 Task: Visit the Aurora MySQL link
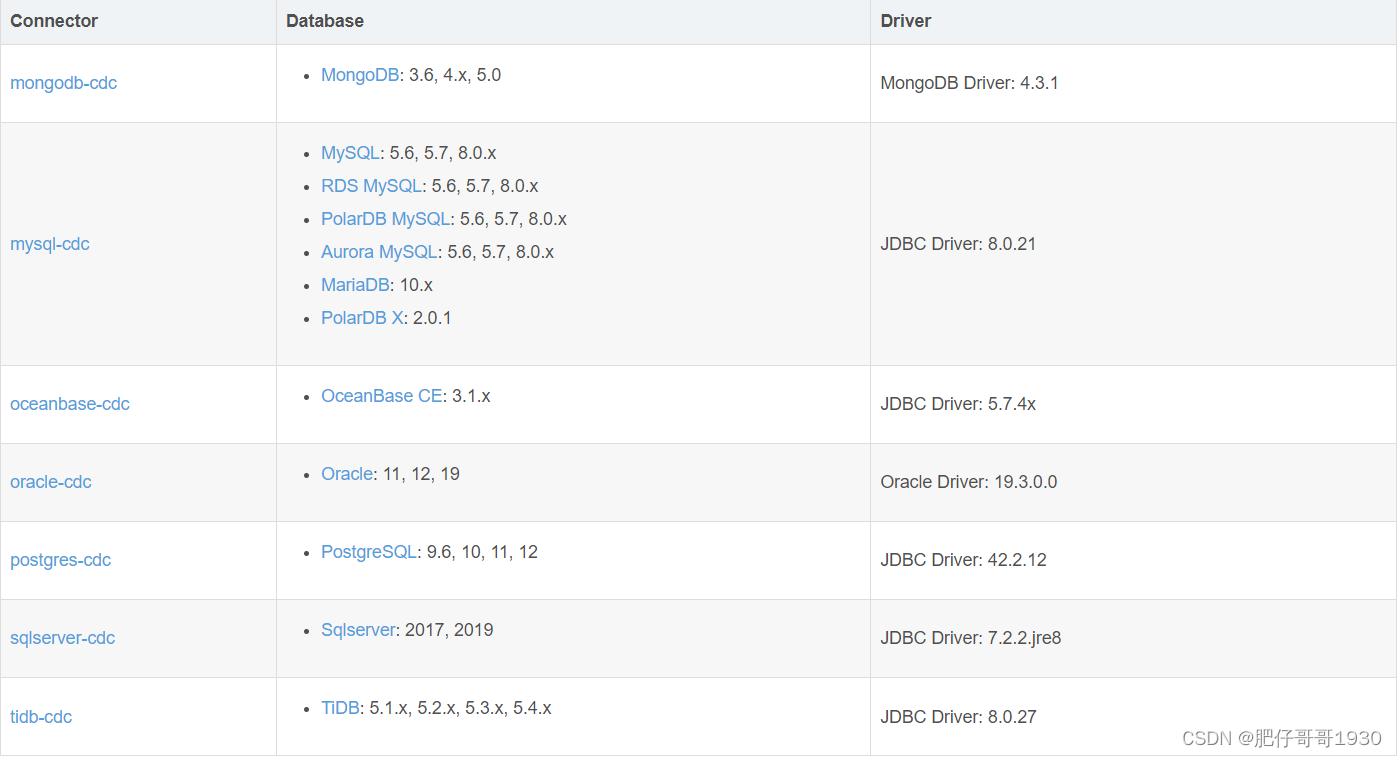click(x=379, y=252)
